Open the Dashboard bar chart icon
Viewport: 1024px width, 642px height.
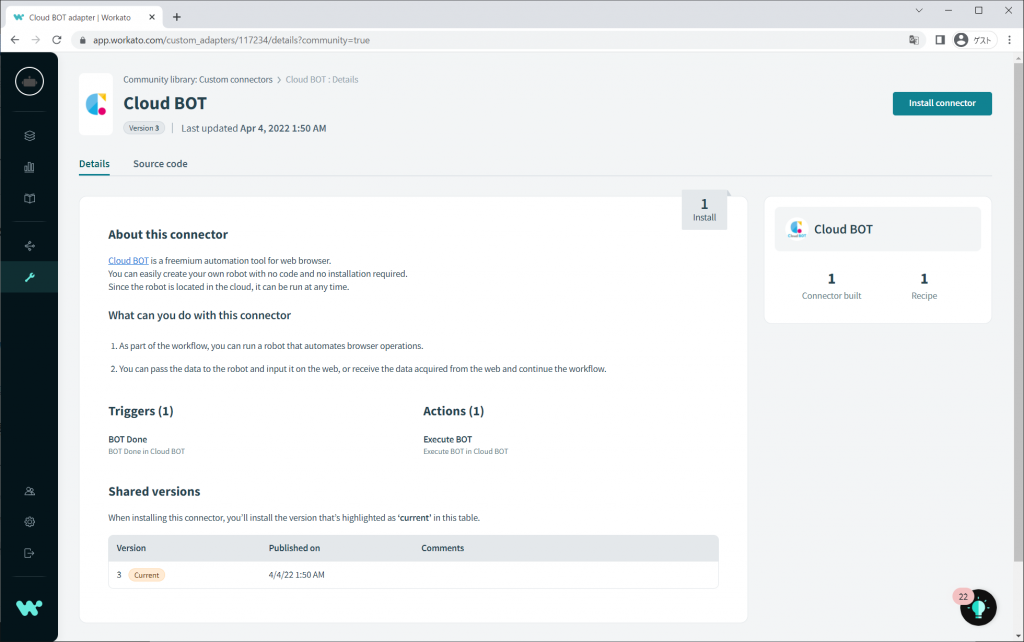pos(29,167)
